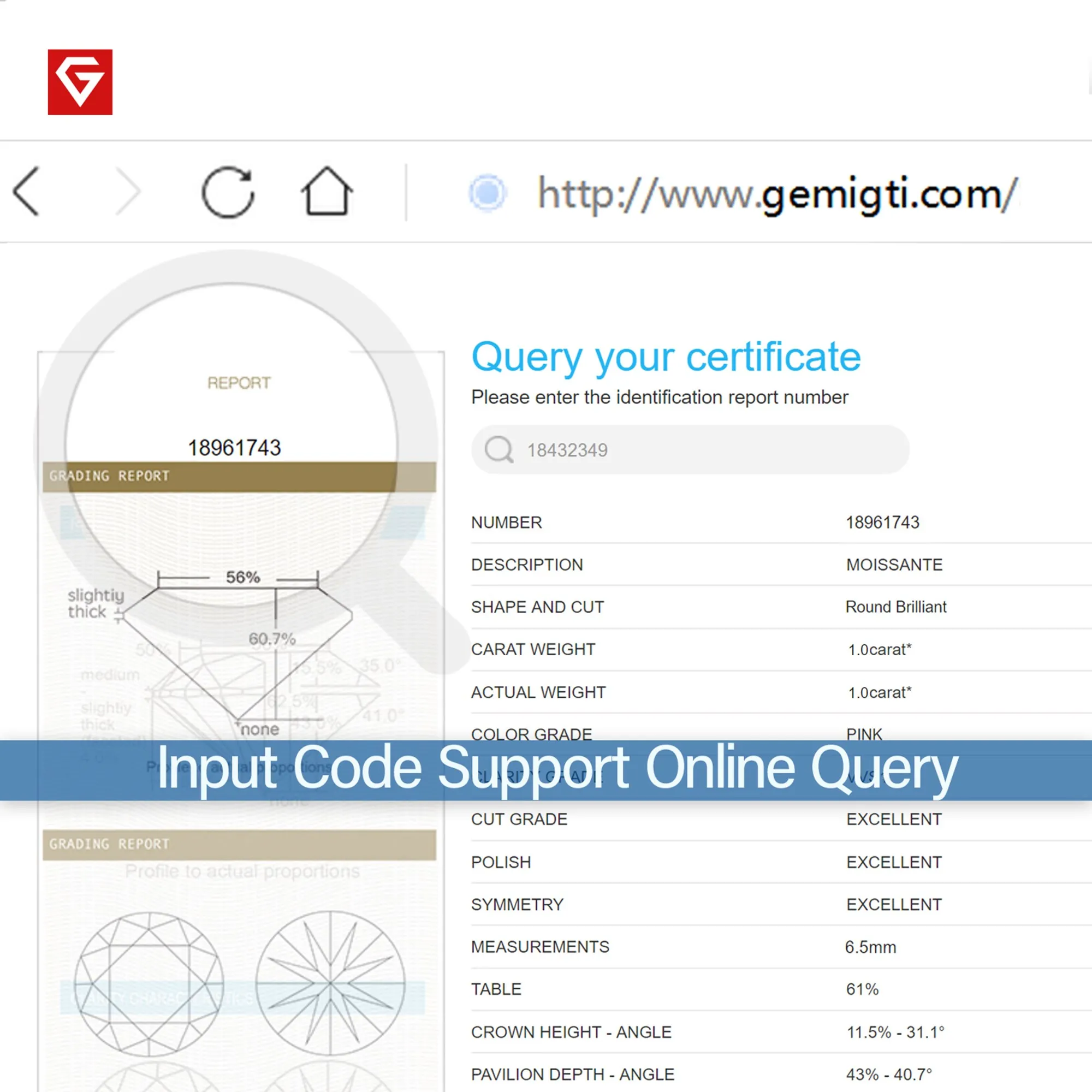1092x1092 pixels.
Task: Click the lower GRADING REPORT header bar
Action: click(x=239, y=845)
